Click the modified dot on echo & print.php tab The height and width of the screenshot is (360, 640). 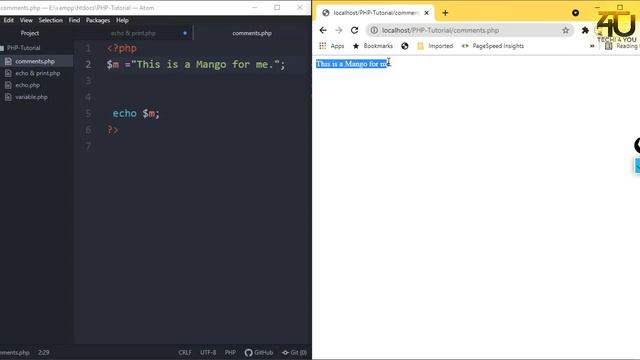[x=185, y=33]
